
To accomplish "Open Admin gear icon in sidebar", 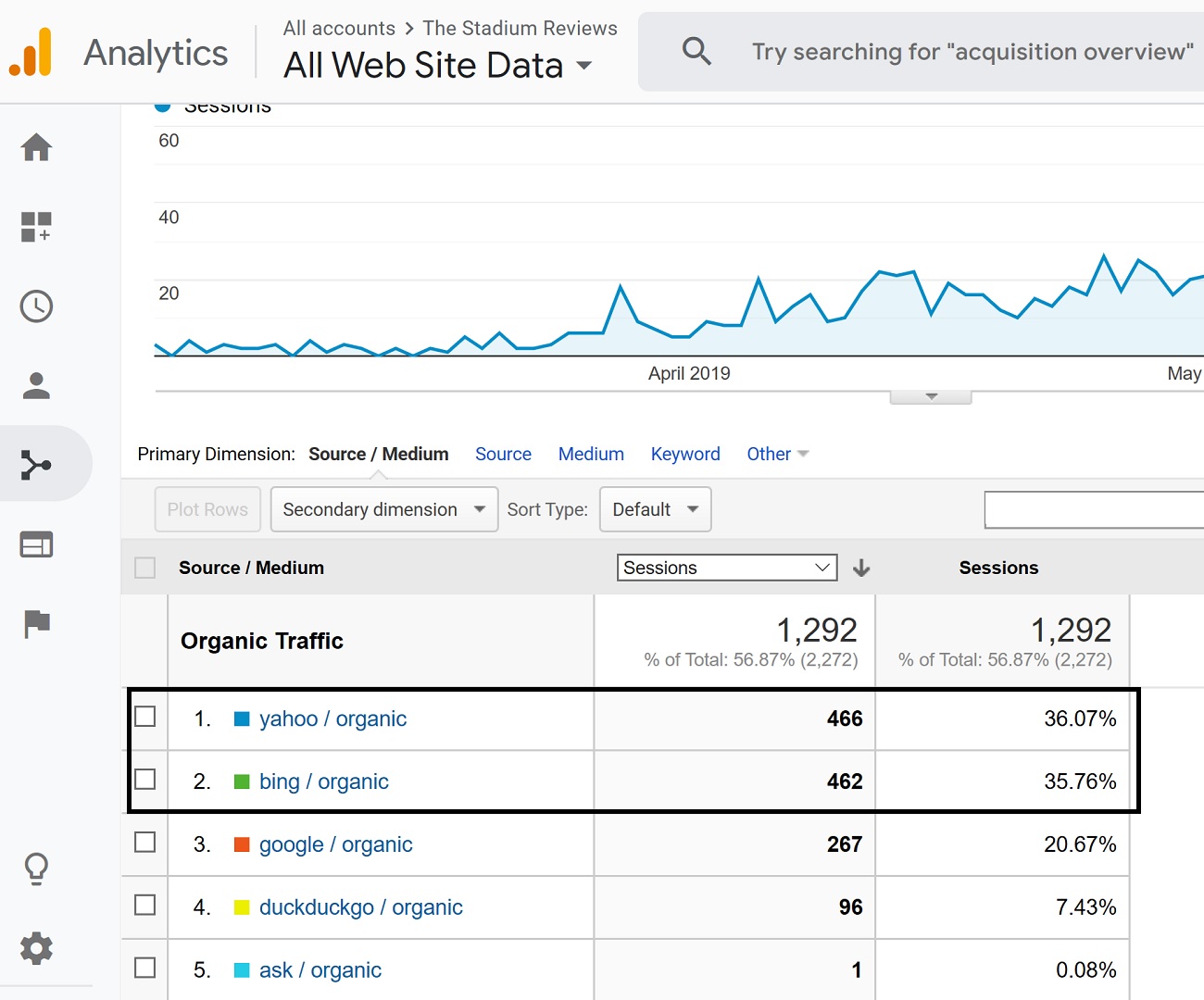I will tap(36, 948).
